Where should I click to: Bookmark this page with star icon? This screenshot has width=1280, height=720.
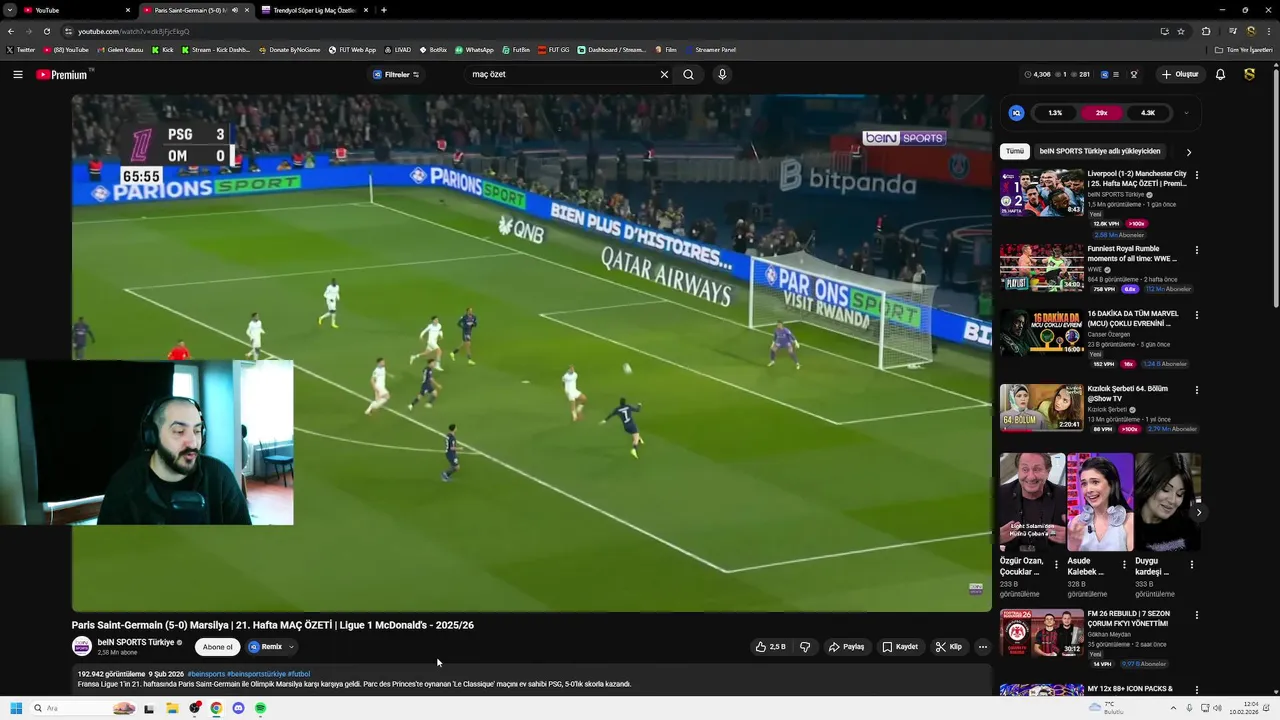[1181, 31]
